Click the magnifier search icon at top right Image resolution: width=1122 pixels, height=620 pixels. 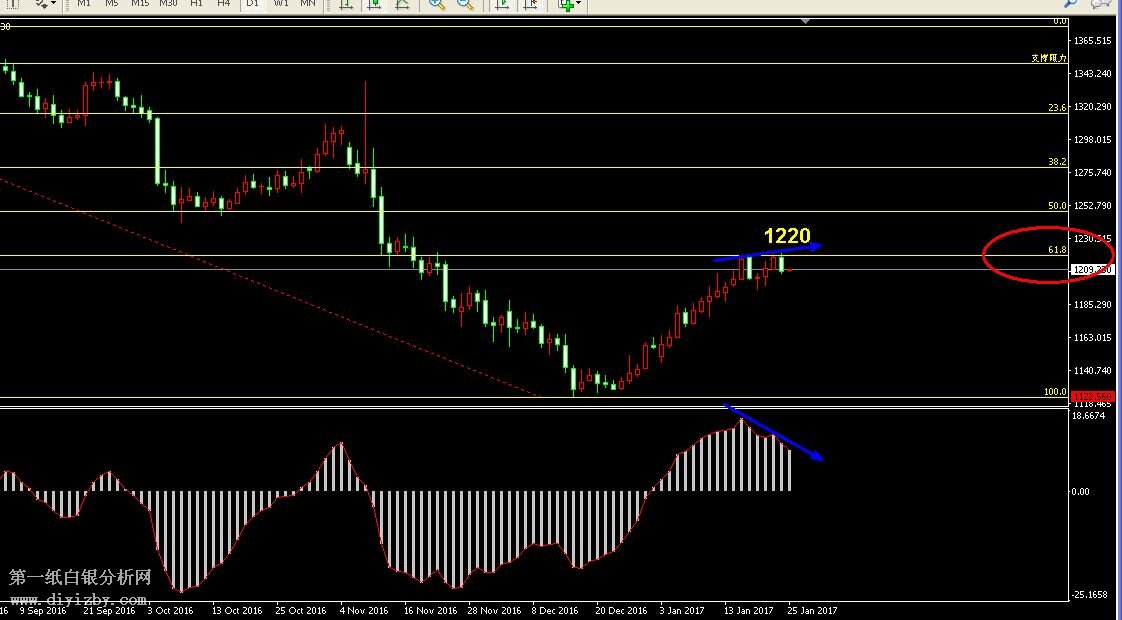tap(1070, 4)
